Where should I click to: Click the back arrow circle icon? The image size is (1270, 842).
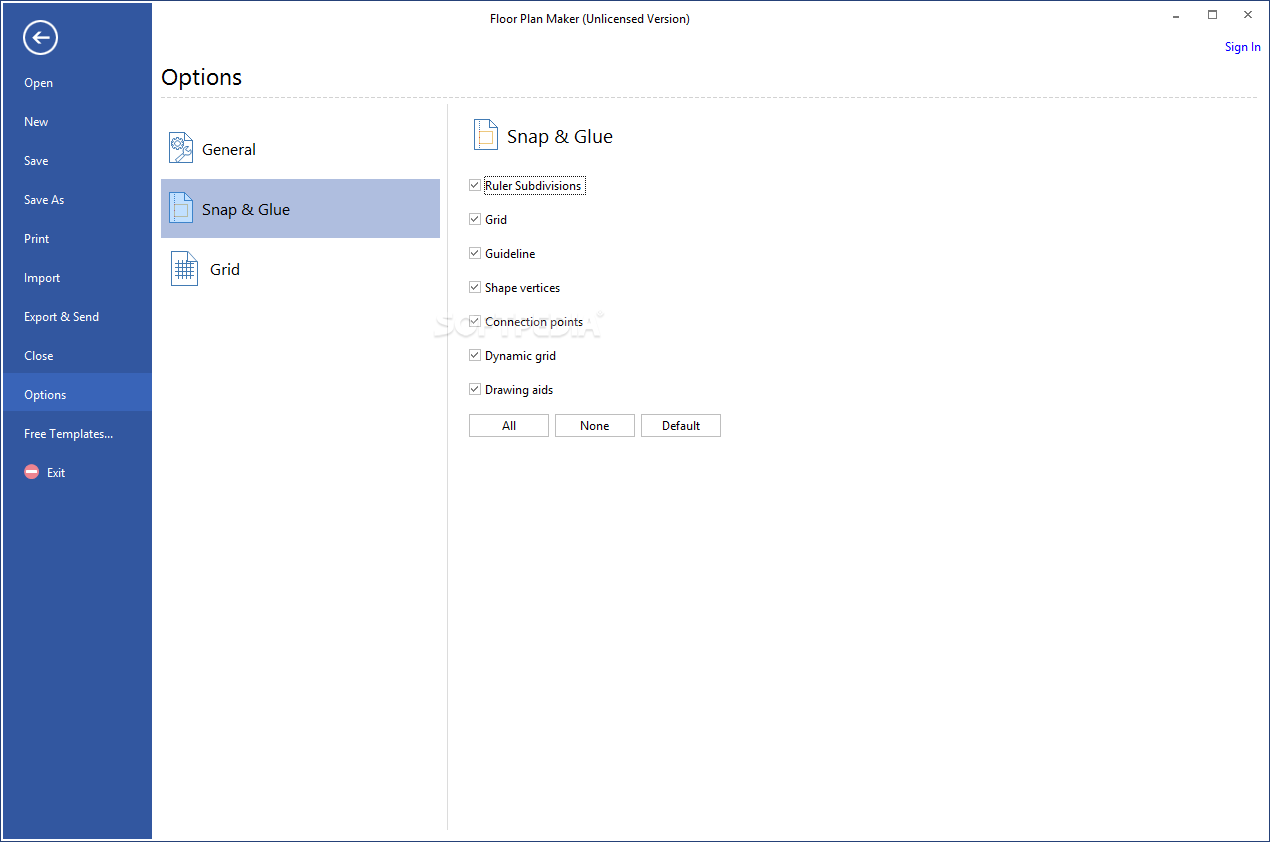(40, 38)
